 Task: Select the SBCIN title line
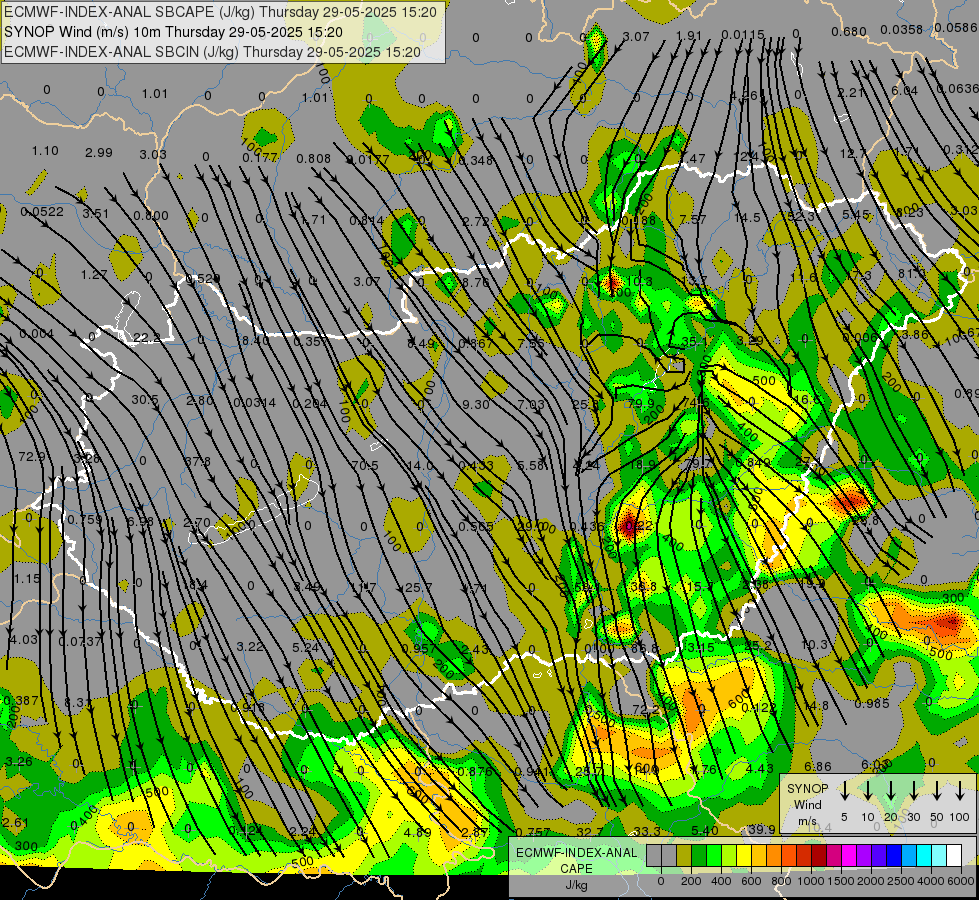[212, 52]
